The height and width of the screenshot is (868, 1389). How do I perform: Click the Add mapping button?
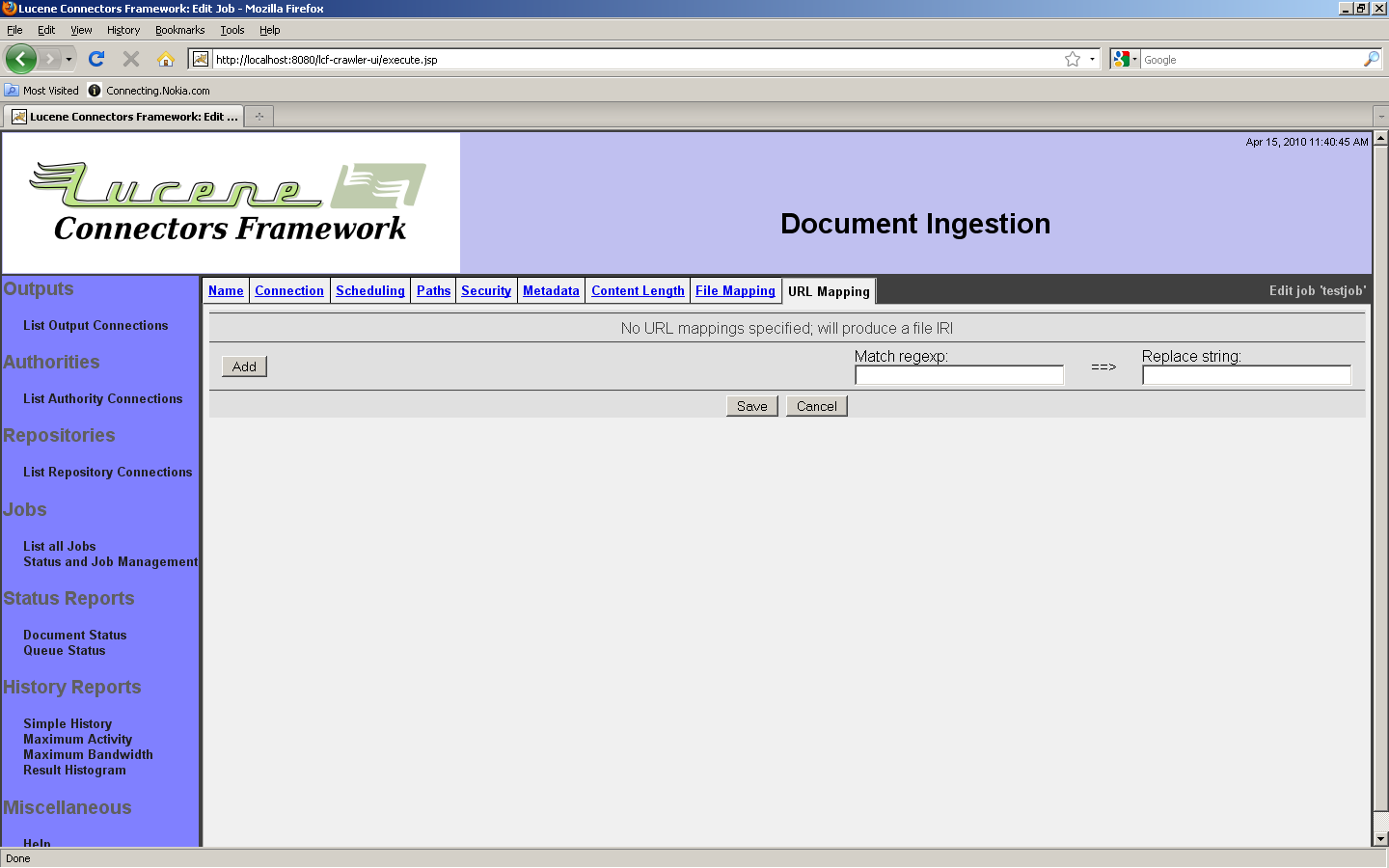coord(244,366)
